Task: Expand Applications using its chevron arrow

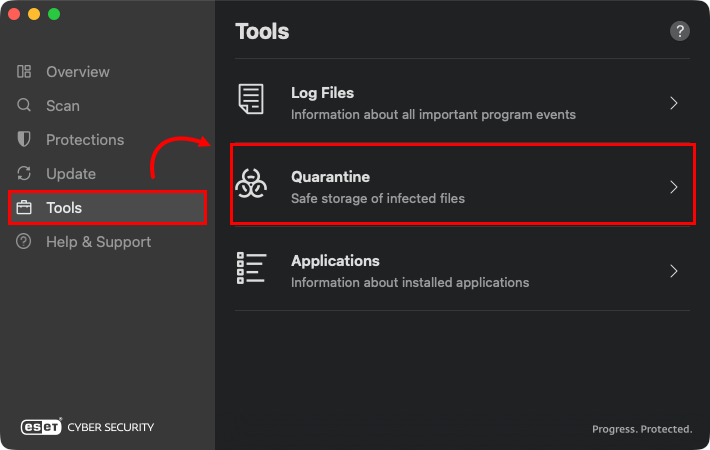Action: coord(674,271)
